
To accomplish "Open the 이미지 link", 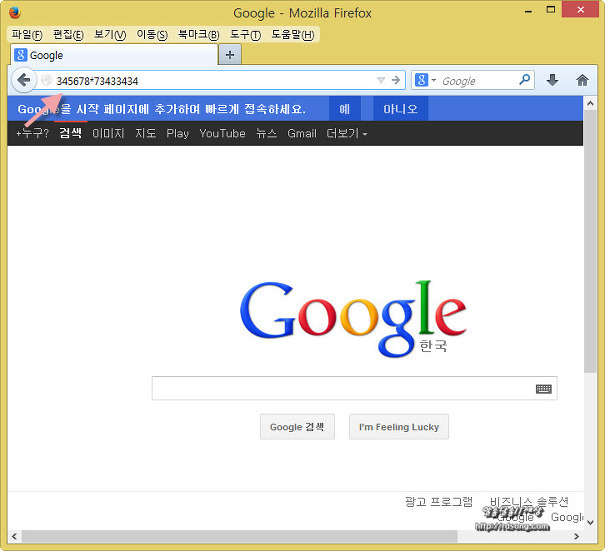I will pos(108,133).
